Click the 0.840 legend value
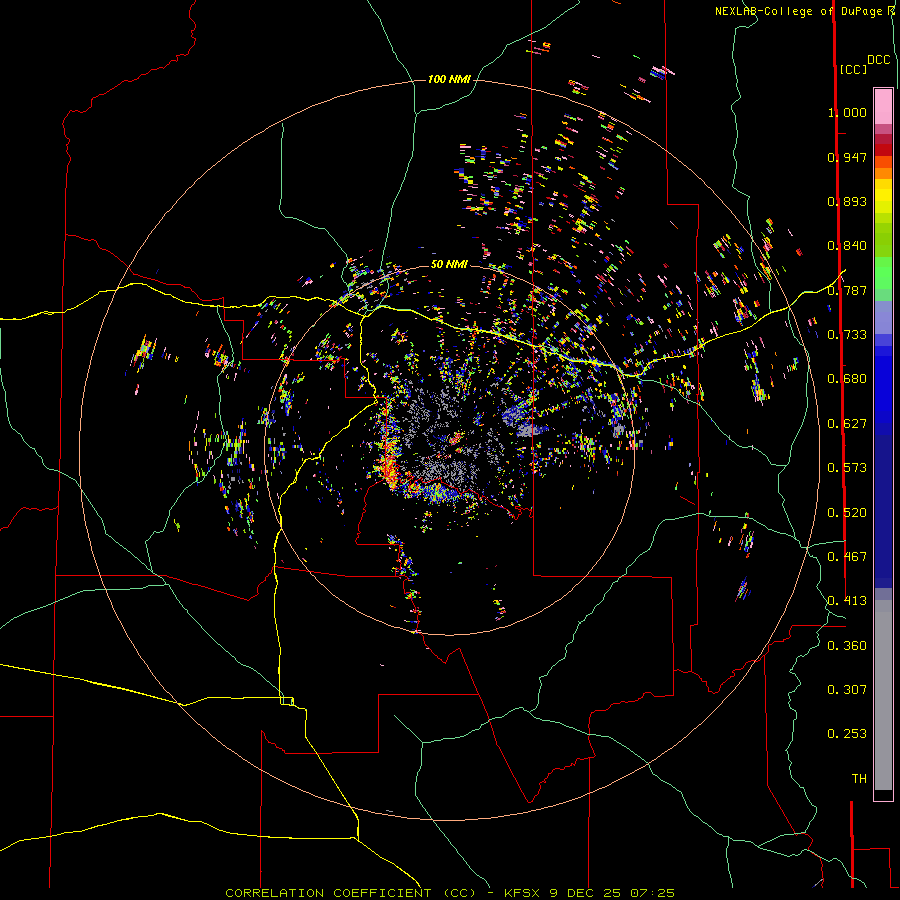900x900 pixels. (x=847, y=246)
